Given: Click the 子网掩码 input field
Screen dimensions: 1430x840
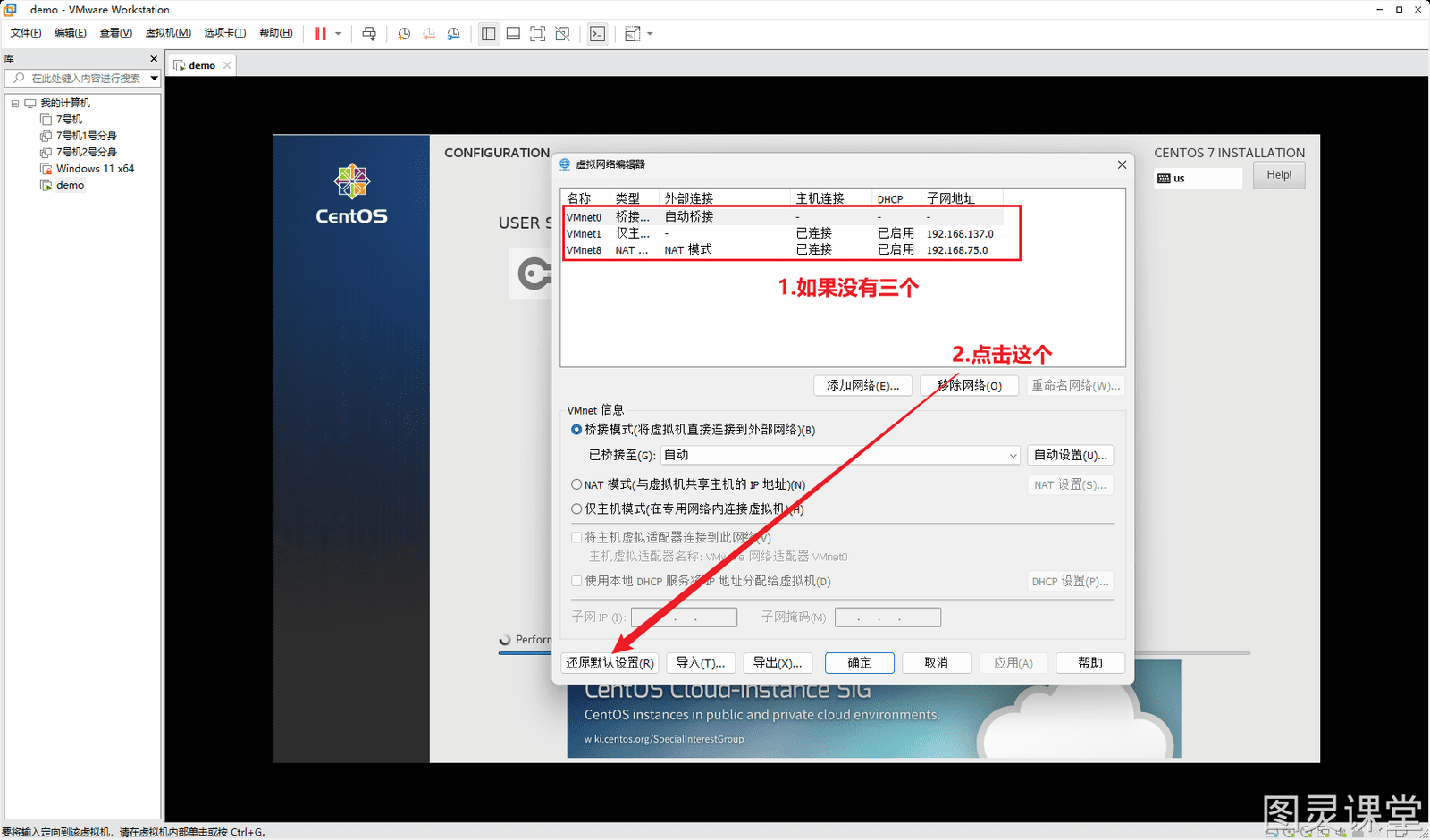Looking at the screenshot, I should click(887, 617).
